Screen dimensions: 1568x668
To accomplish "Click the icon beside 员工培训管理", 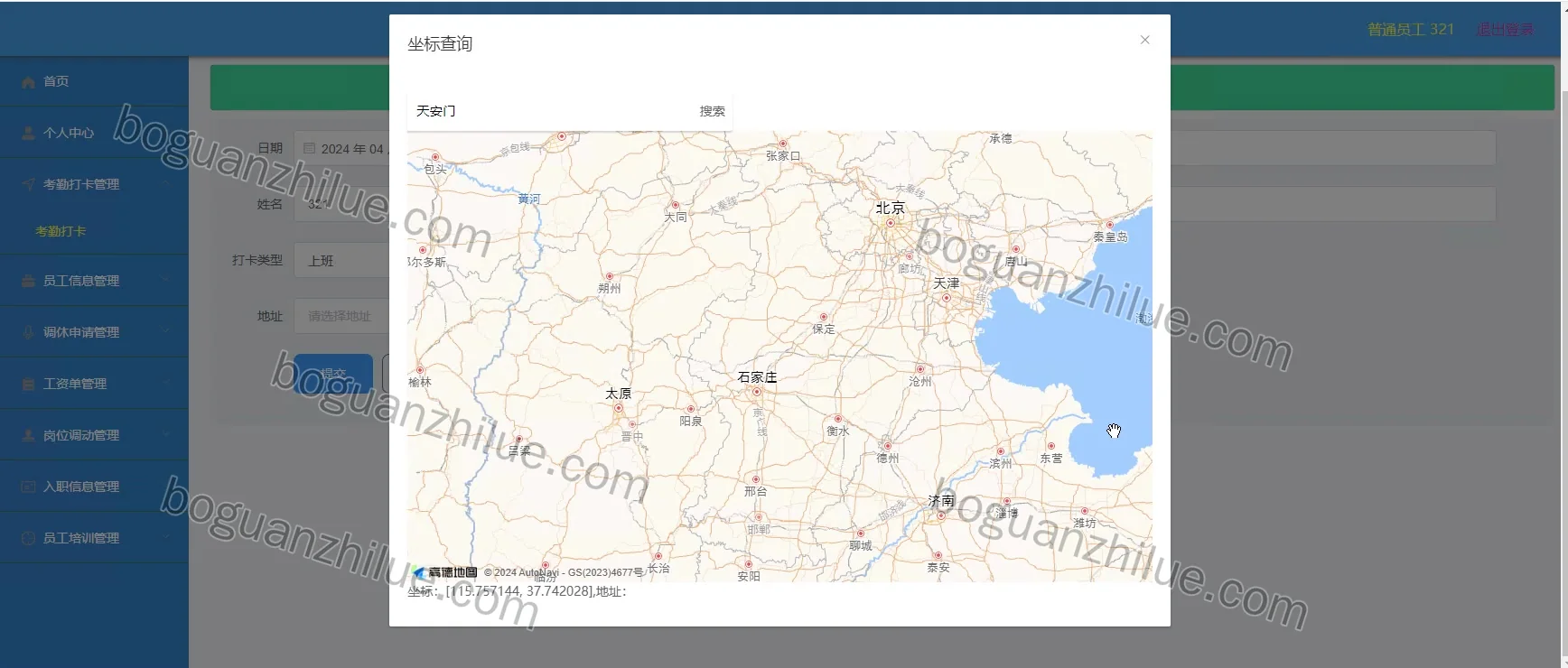I will point(28,538).
